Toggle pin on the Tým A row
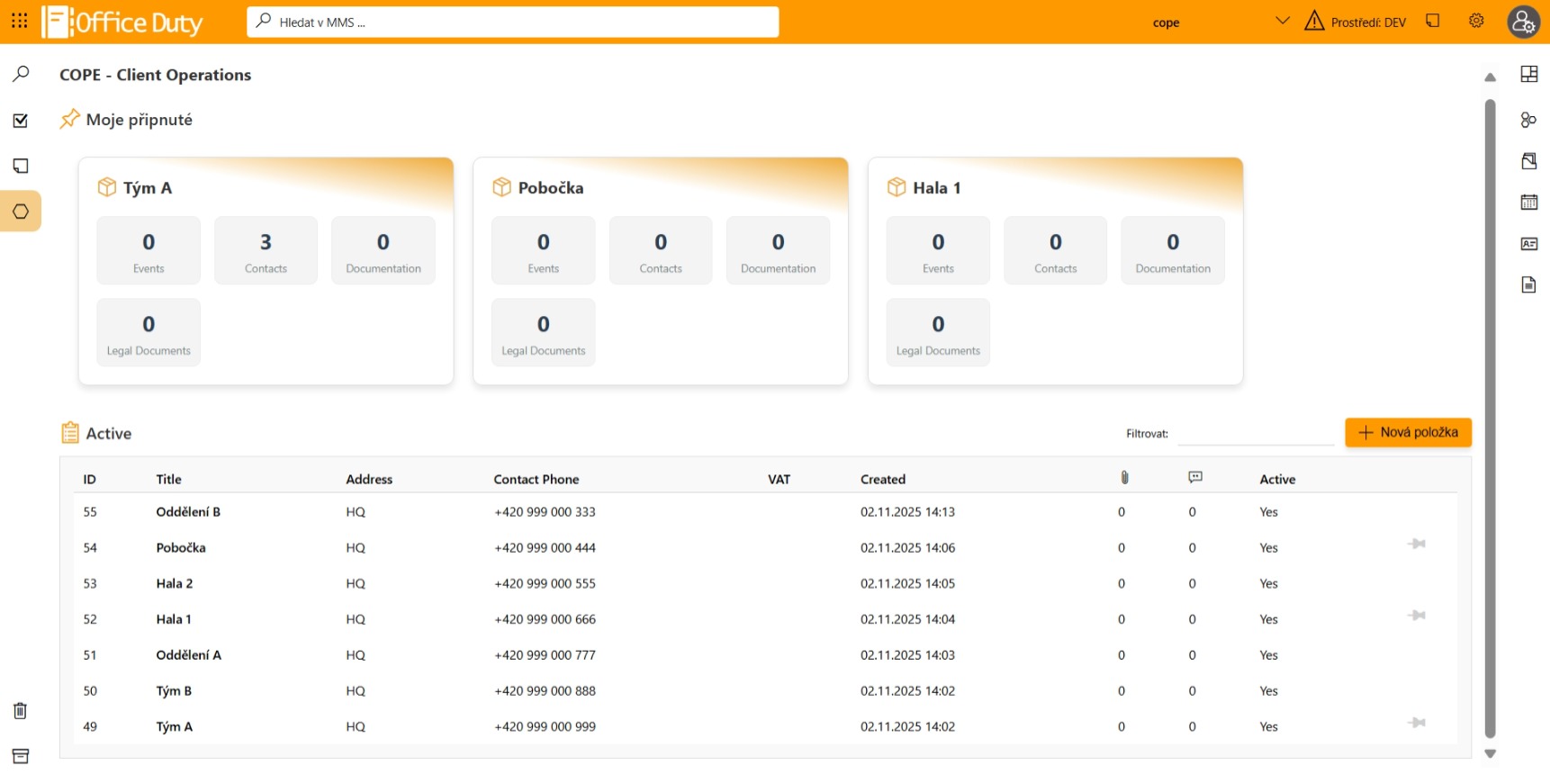This screenshot has width=1550, height=784. click(1417, 723)
